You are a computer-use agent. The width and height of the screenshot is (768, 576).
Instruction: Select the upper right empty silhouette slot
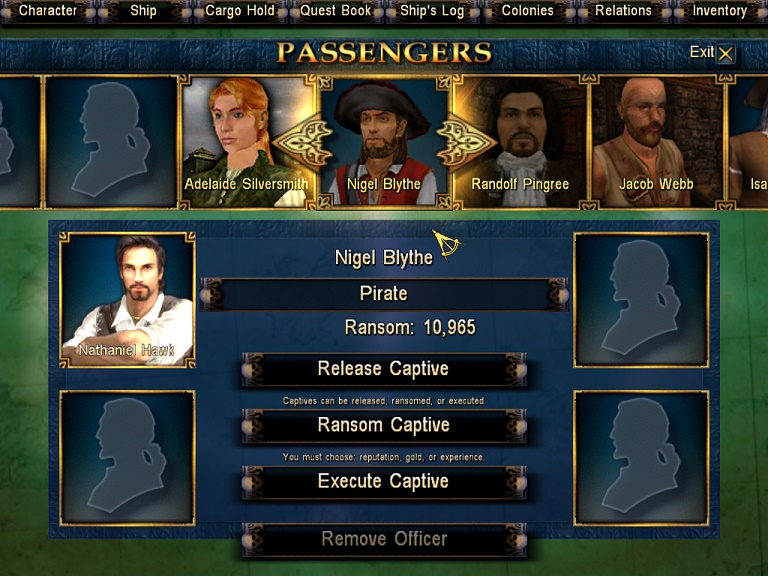(641, 300)
